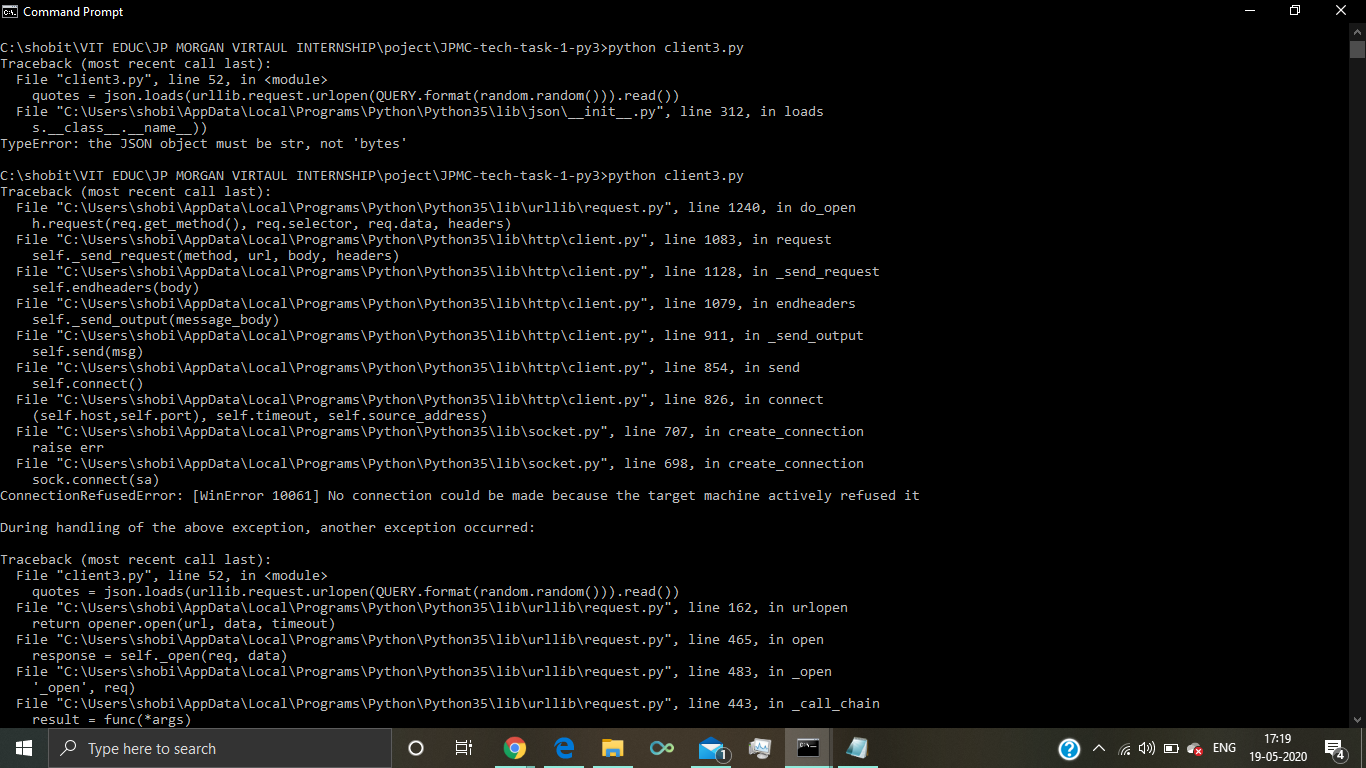This screenshot has height=768, width=1366.
Task: Click the 'h.request(req.get_method()' line
Action: coord(272,224)
